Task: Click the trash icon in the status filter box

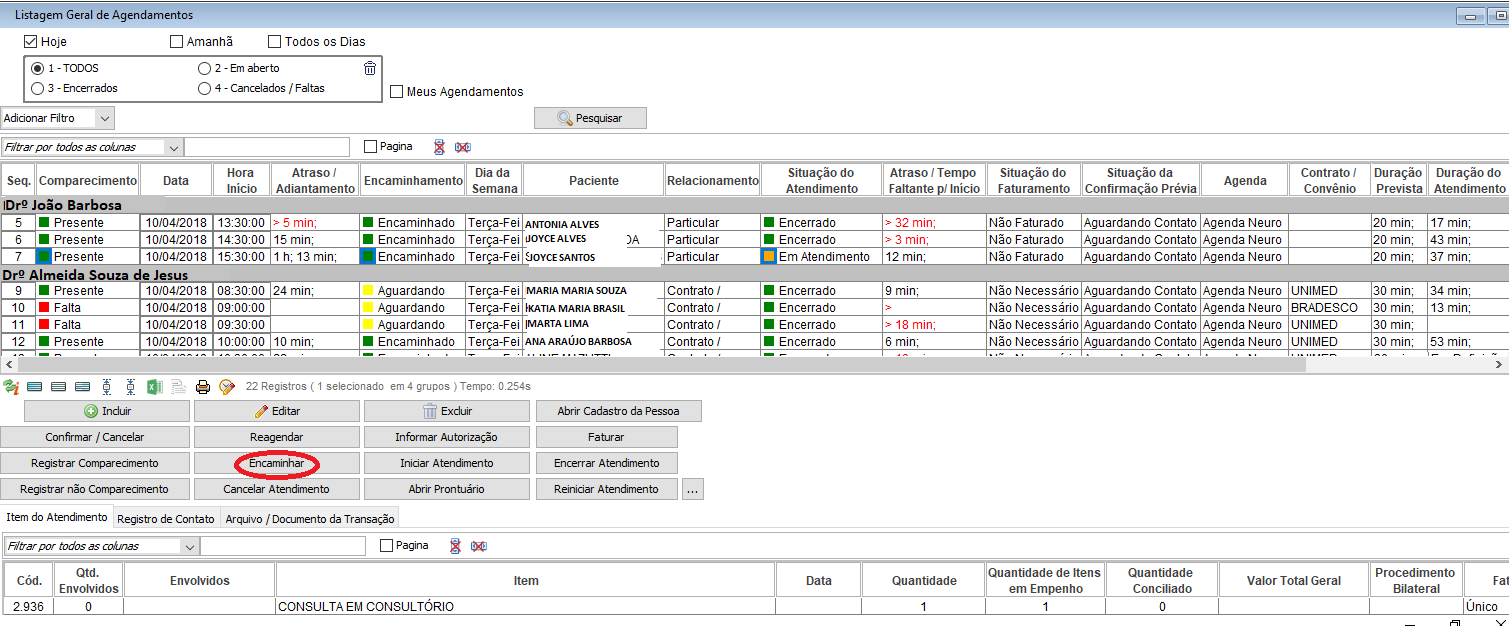Action: tap(370, 68)
